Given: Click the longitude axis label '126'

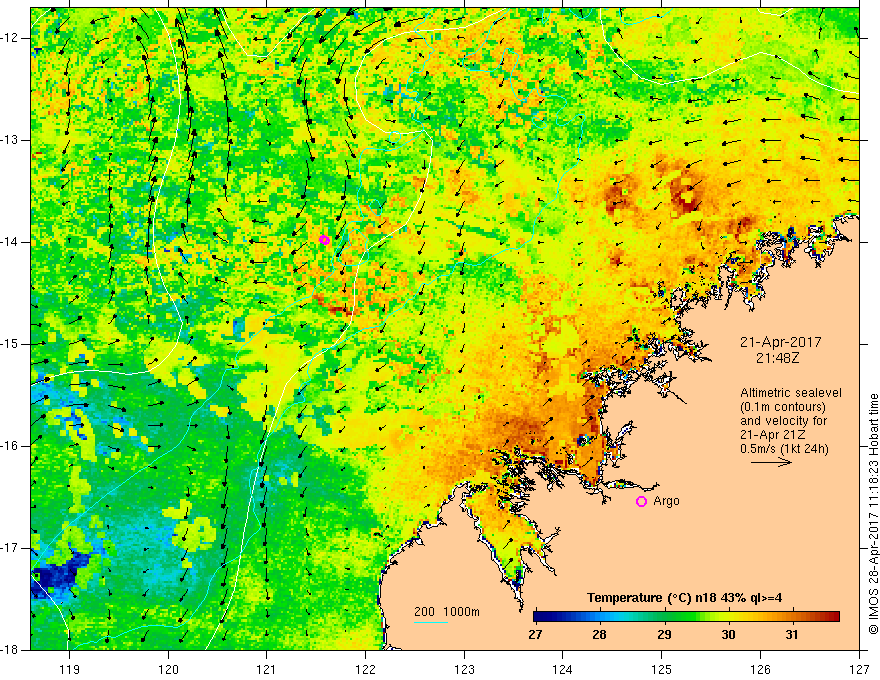Looking at the screenshot, I should pos(760,669).
